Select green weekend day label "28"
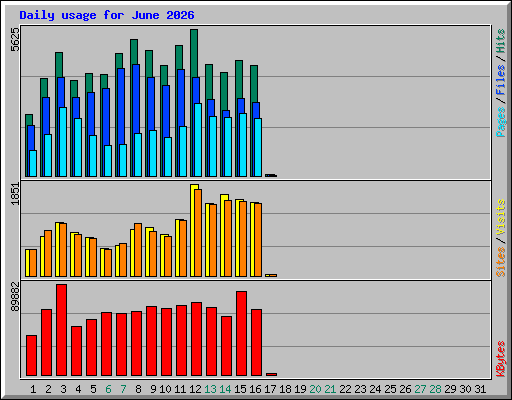This screenshot has width=512, height=400. pyautogui.click(x=435, y=389)
